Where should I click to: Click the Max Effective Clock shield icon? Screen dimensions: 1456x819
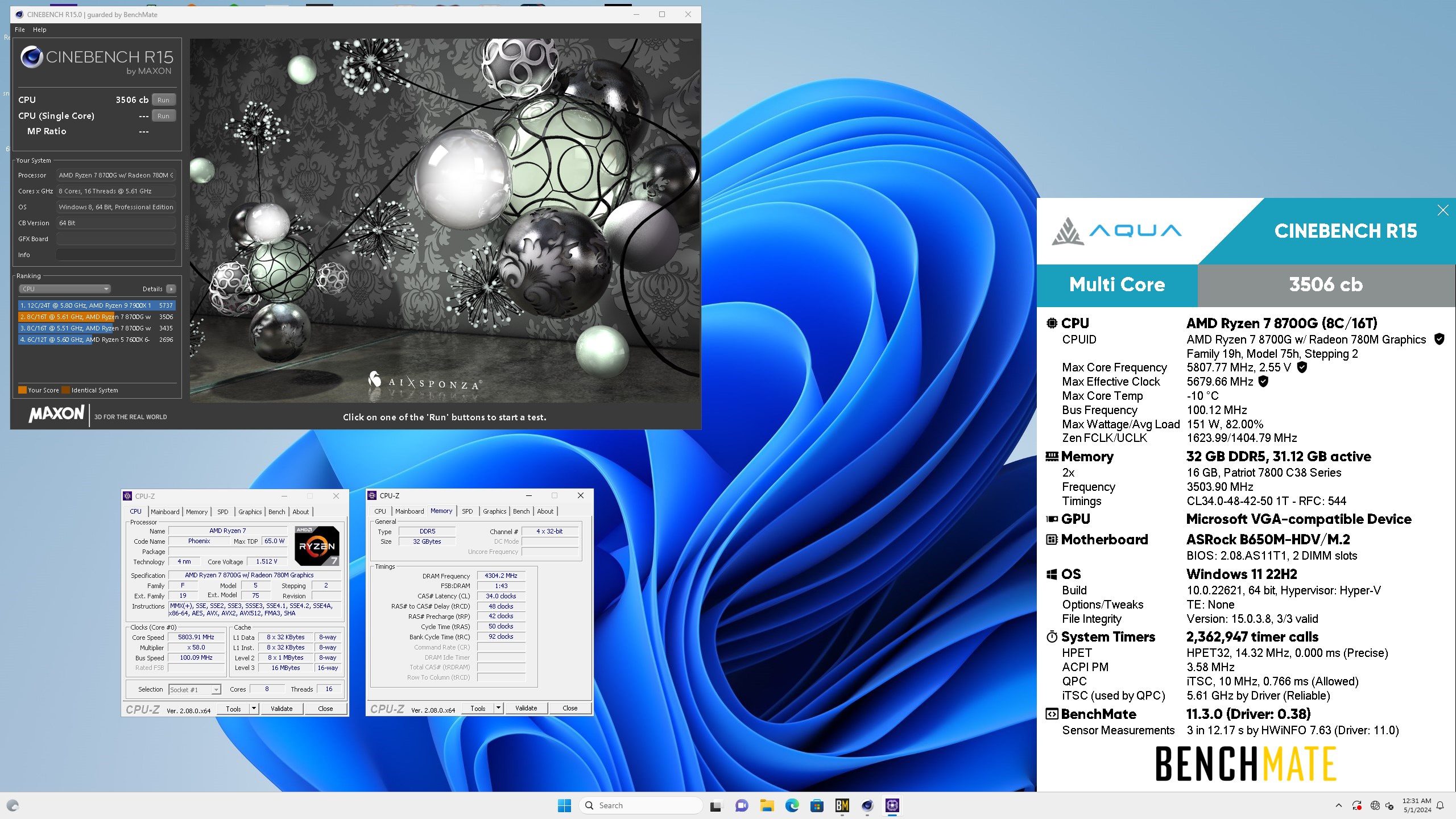coord(1263,382)
